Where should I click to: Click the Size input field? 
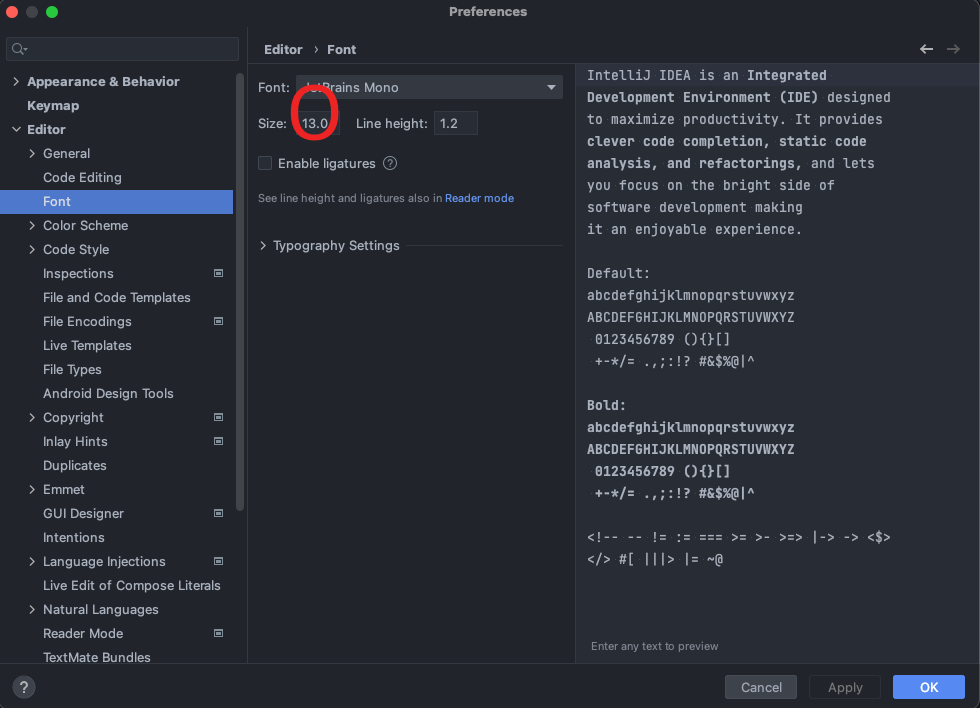point(317,123)
